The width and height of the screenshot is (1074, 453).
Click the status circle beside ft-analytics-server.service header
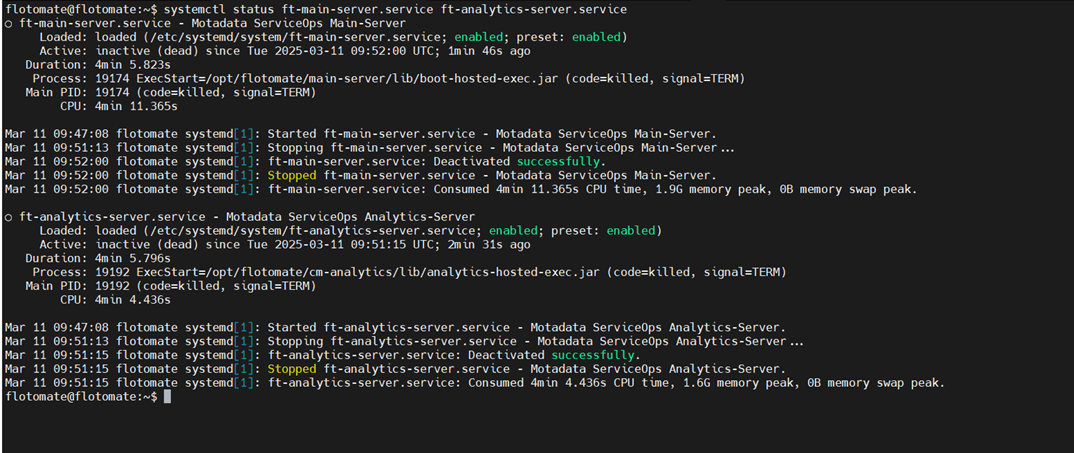point(9,217)
